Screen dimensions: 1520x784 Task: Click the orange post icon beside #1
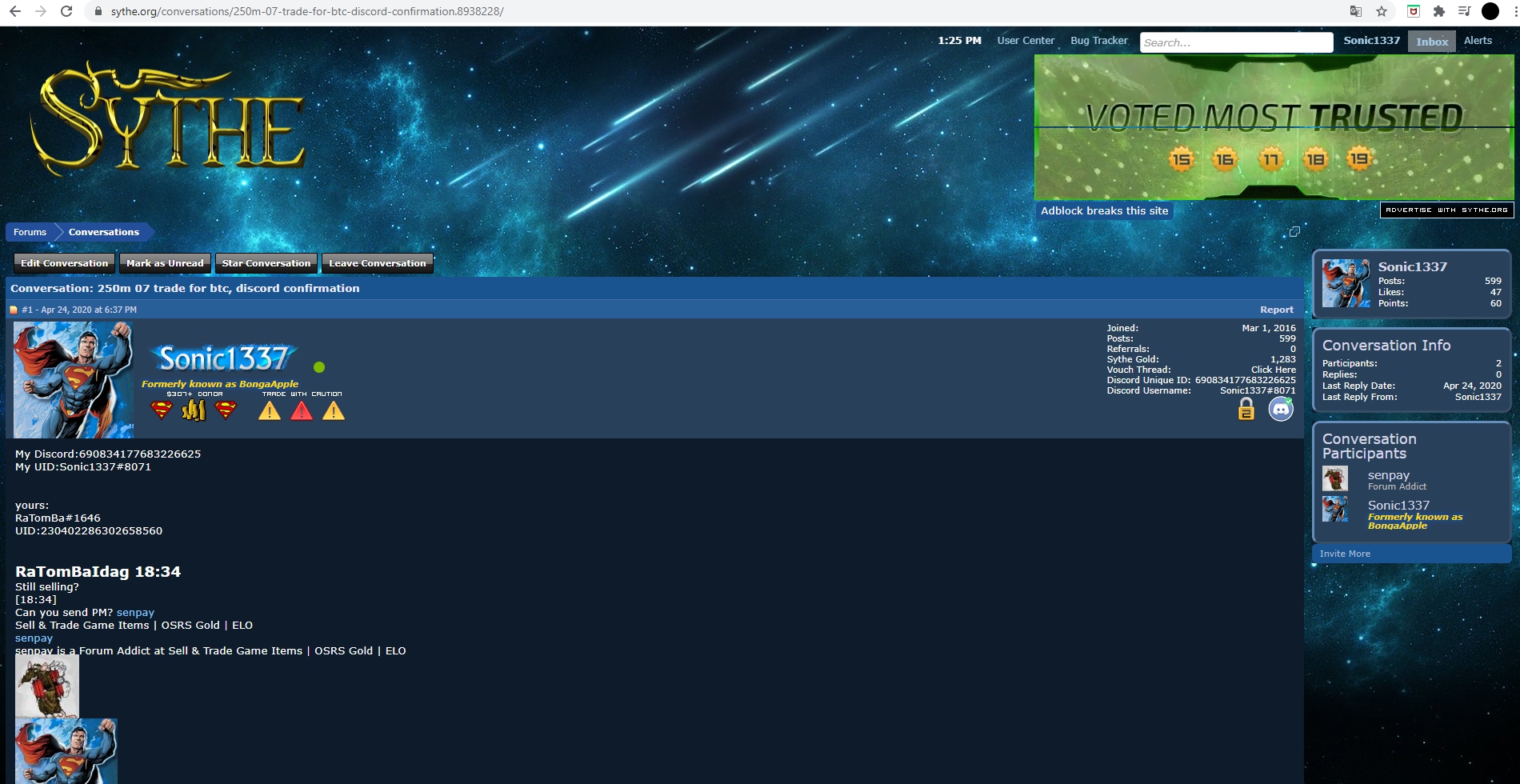pos(14,310)
